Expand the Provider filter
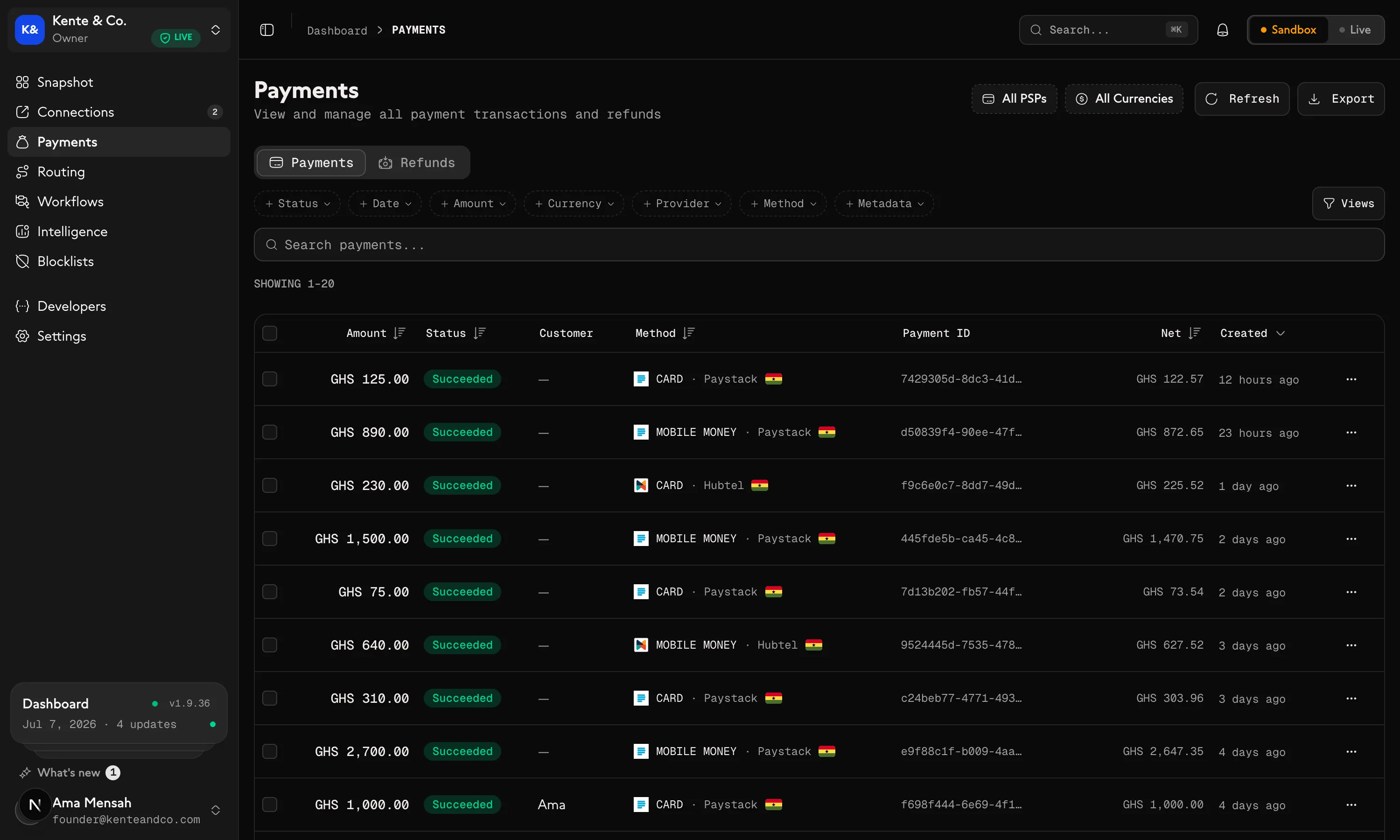Image resolution: width=1400 pixels, height=840 pixels. 682,204
